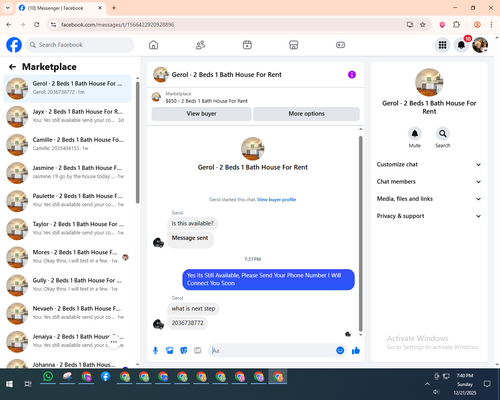Click the purple conversation info icon
This screenshot has width=500, height=400.
click(x=352, y=75)
